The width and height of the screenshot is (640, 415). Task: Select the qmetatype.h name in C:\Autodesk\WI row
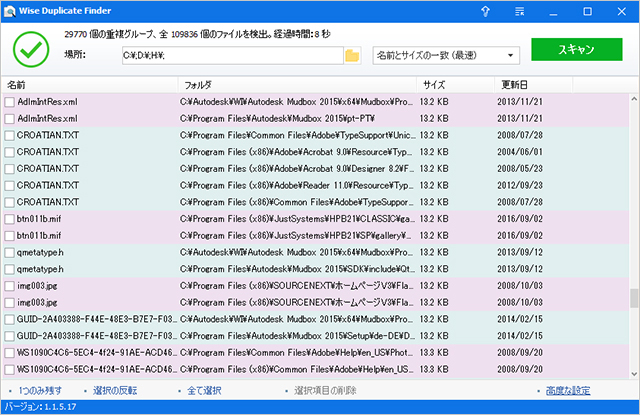coord(40,253)
